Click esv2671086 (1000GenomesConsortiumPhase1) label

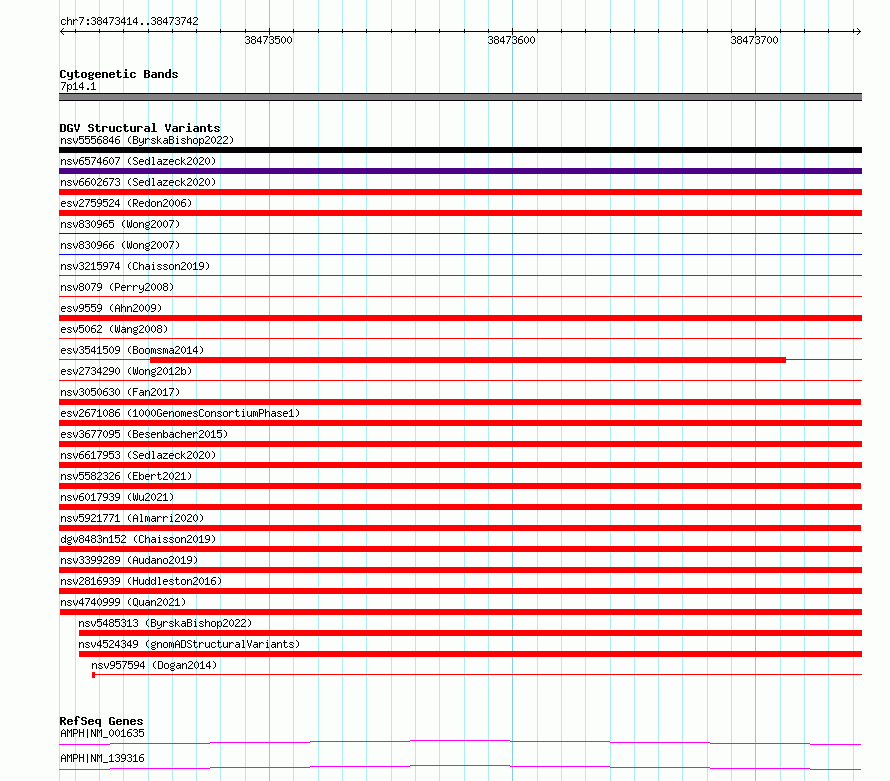tap(180, 413)
